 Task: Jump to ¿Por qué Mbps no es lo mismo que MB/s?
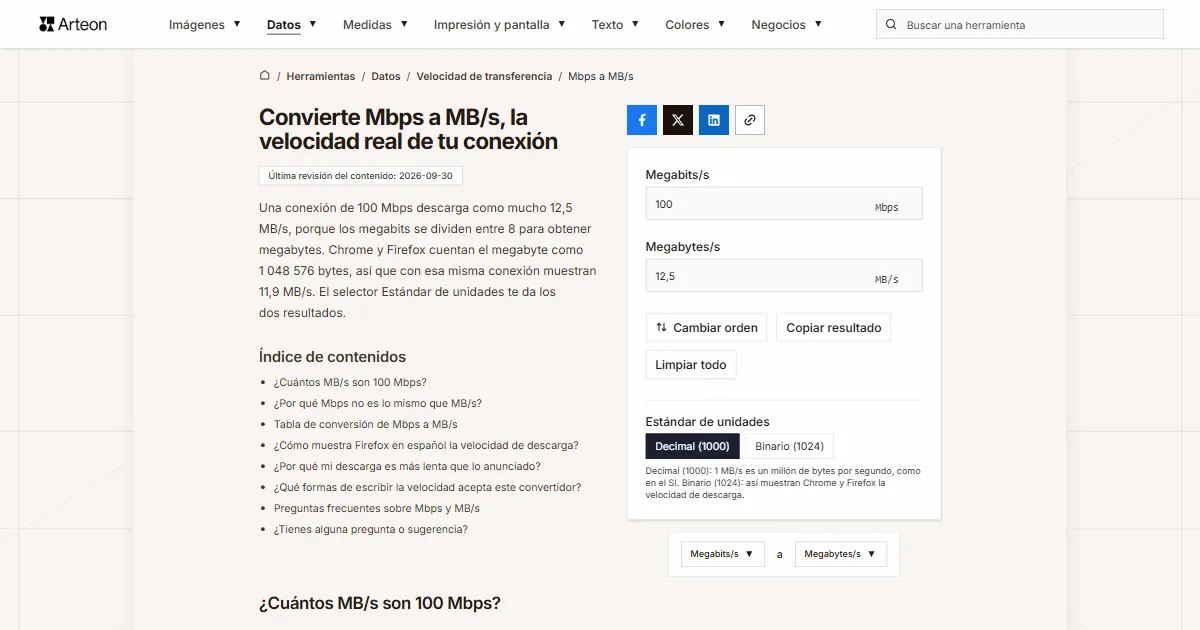click(x=378, y=403)
